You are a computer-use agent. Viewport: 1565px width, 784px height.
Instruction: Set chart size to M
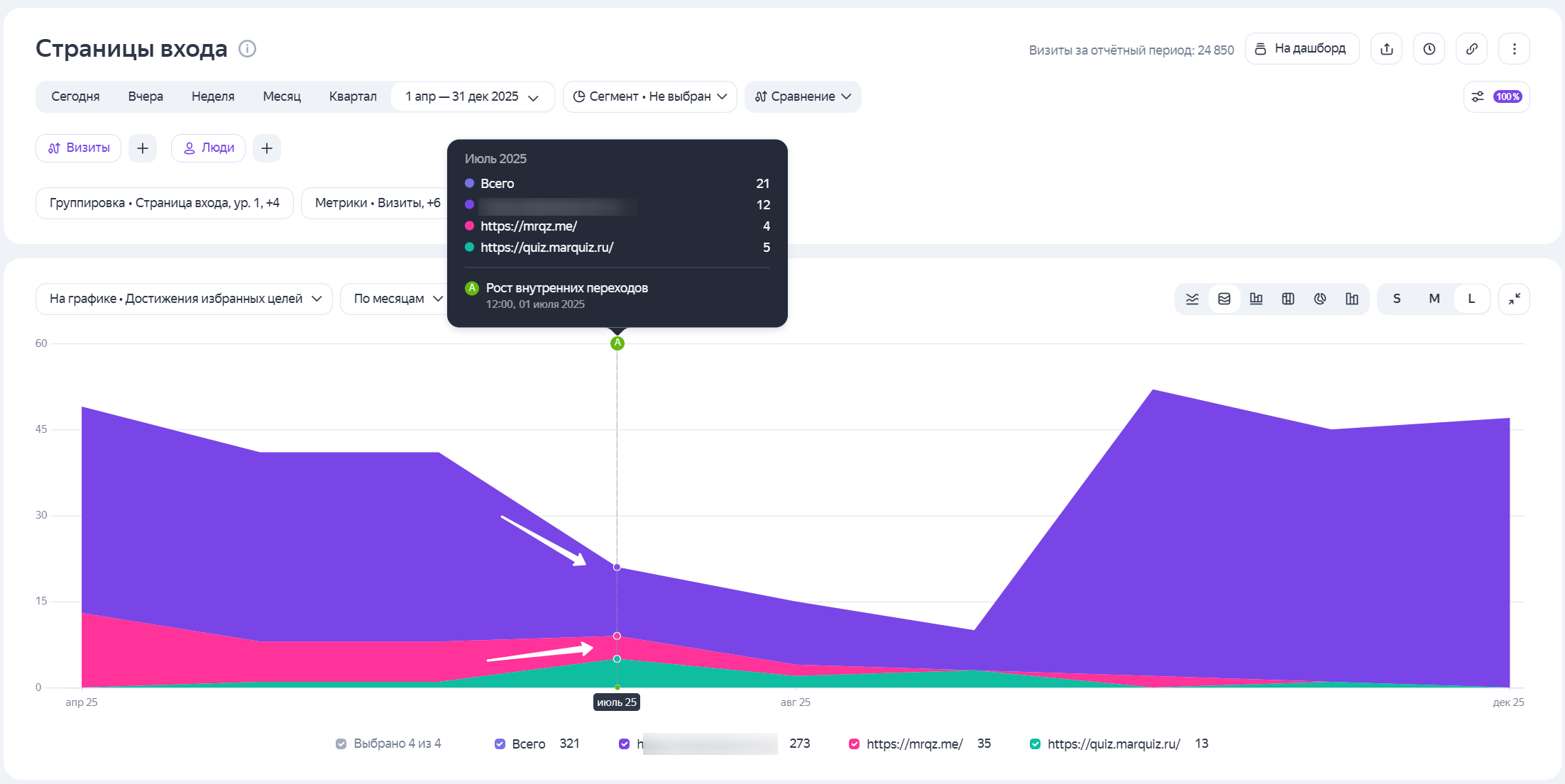pos(1434,299)
